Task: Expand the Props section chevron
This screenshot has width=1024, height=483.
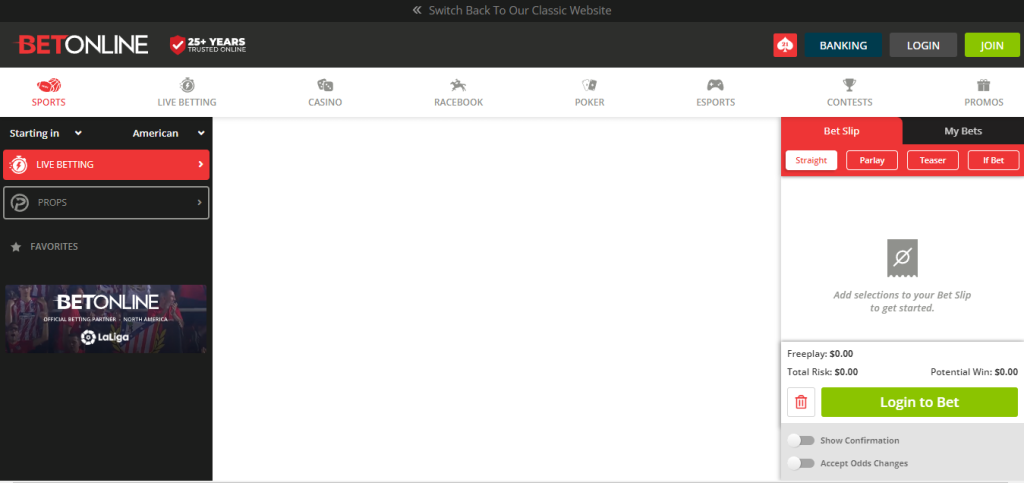Action: 199,203
